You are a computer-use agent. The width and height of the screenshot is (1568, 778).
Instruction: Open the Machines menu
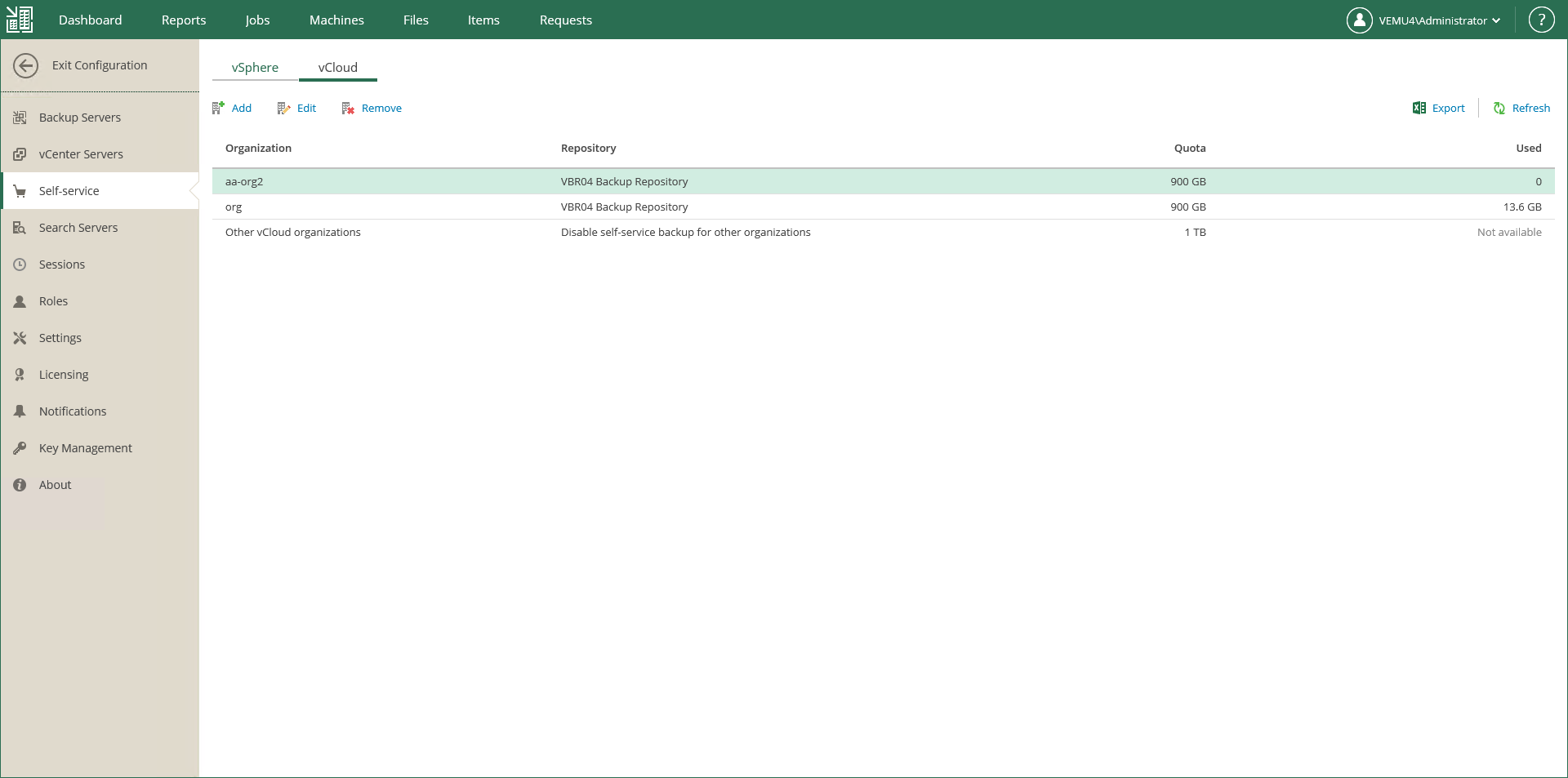(x=336, y=20)
